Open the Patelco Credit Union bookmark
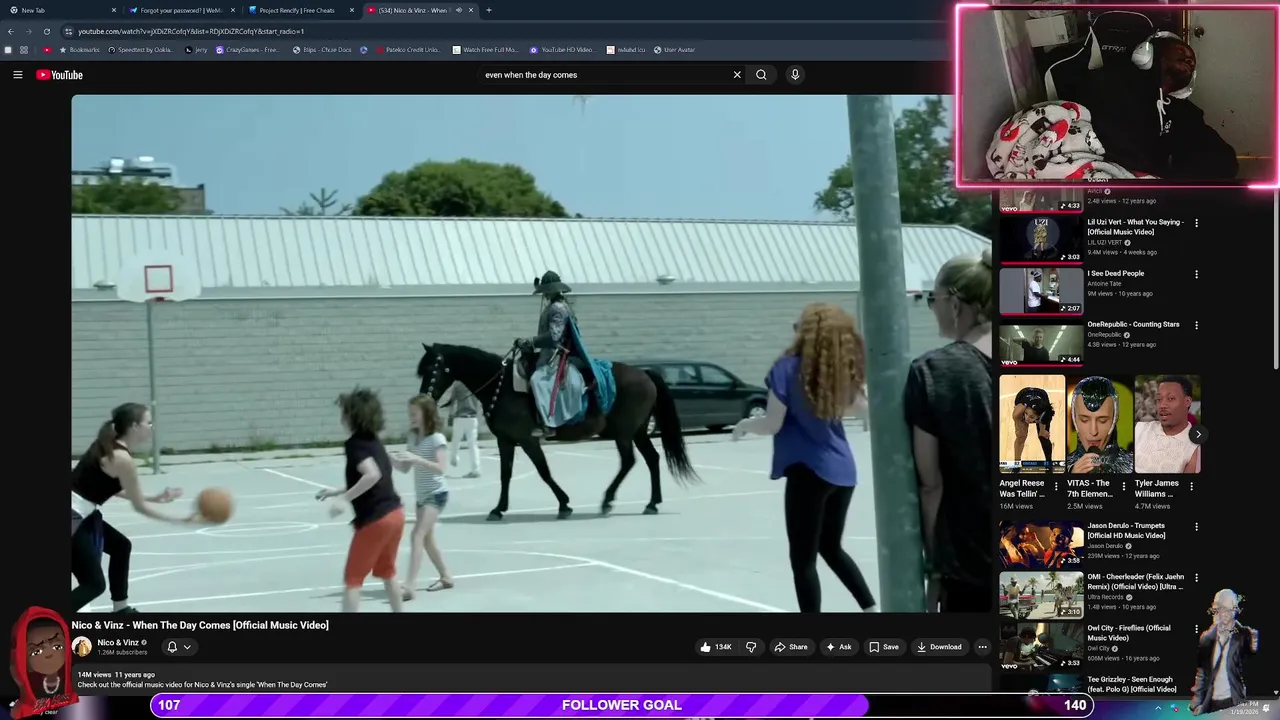Viewport: 1280px width, 720px height. [x=407, y=50]
